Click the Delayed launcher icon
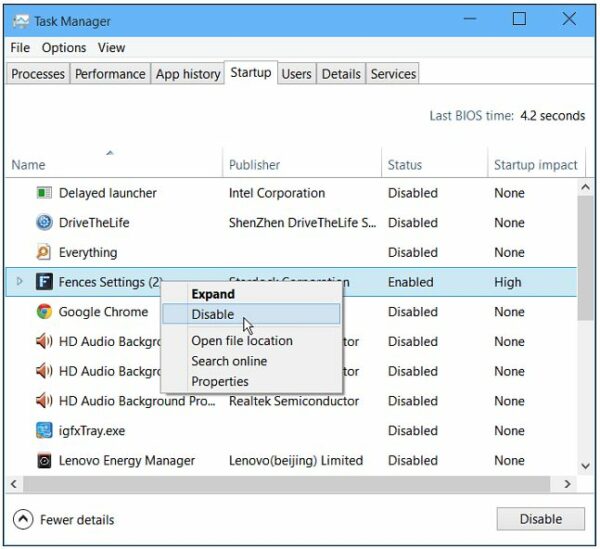Screen dimensions: 600x549 point(44,193)
